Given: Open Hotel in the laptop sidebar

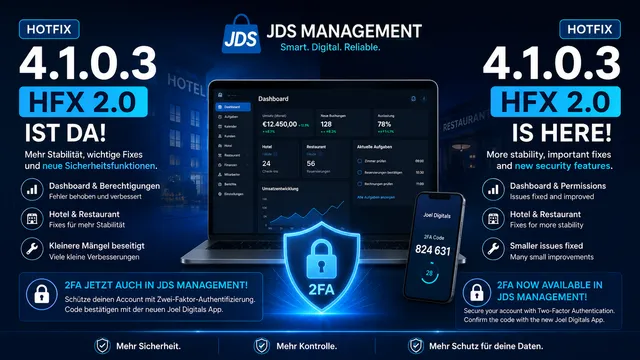Looking at the screenshot, I should 233,146.
